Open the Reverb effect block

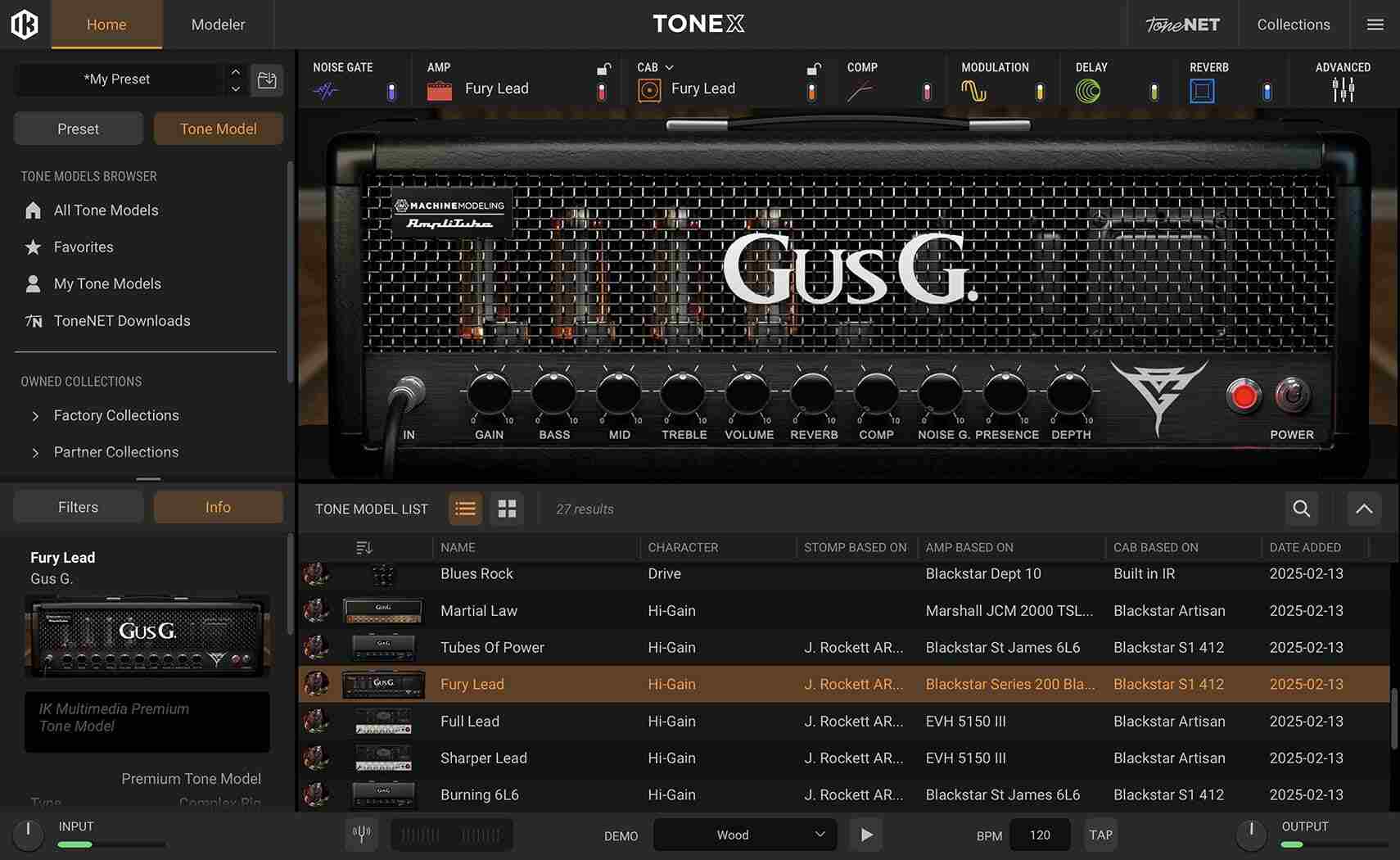[x=1202, y=90]
